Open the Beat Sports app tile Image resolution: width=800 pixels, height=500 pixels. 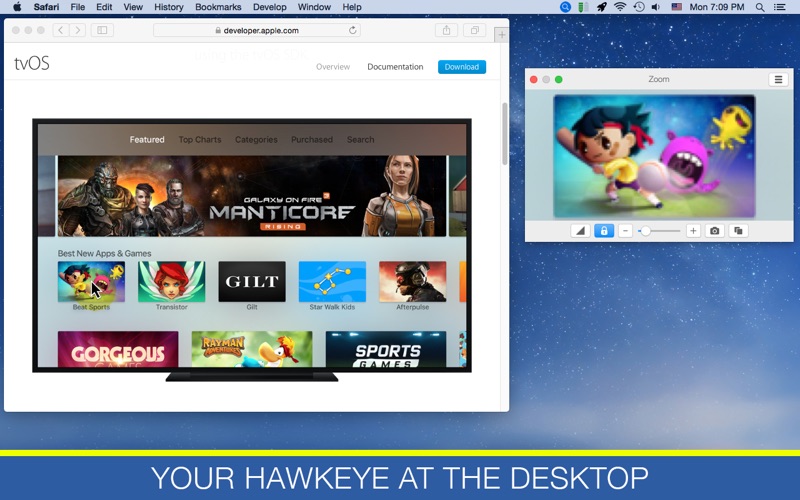[91, 282]
